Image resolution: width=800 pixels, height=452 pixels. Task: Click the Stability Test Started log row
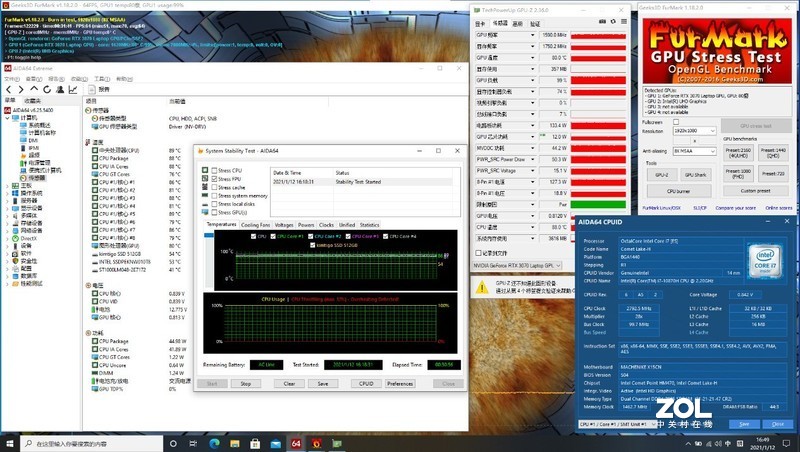(362, 182)
